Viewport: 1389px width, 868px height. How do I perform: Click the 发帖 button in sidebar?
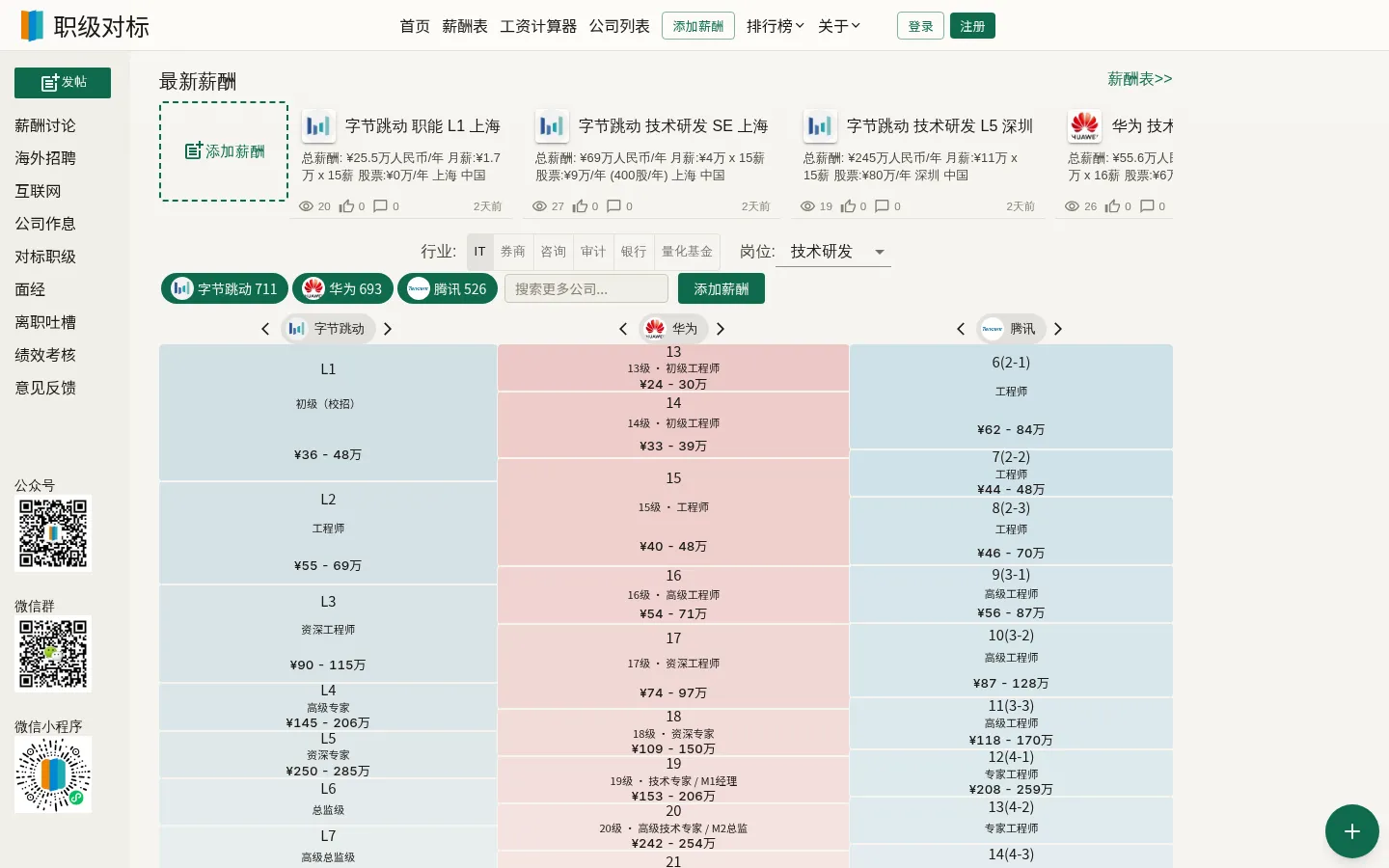(63, 83)
